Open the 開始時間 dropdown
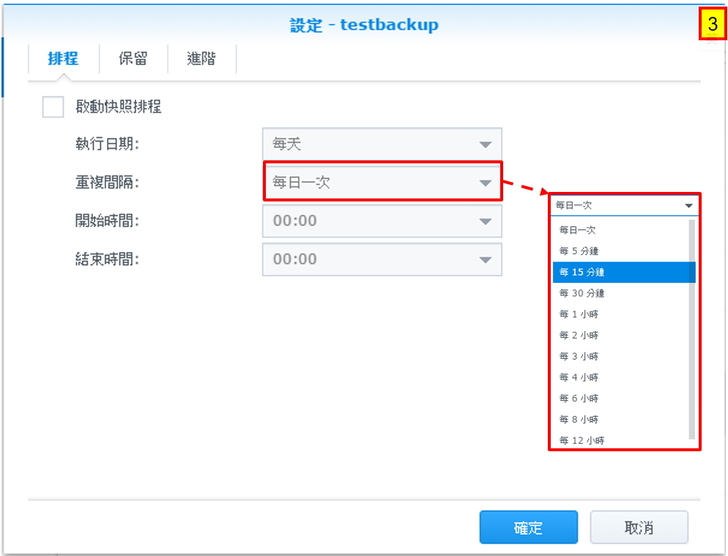728x556 pixels. [382, 221]
